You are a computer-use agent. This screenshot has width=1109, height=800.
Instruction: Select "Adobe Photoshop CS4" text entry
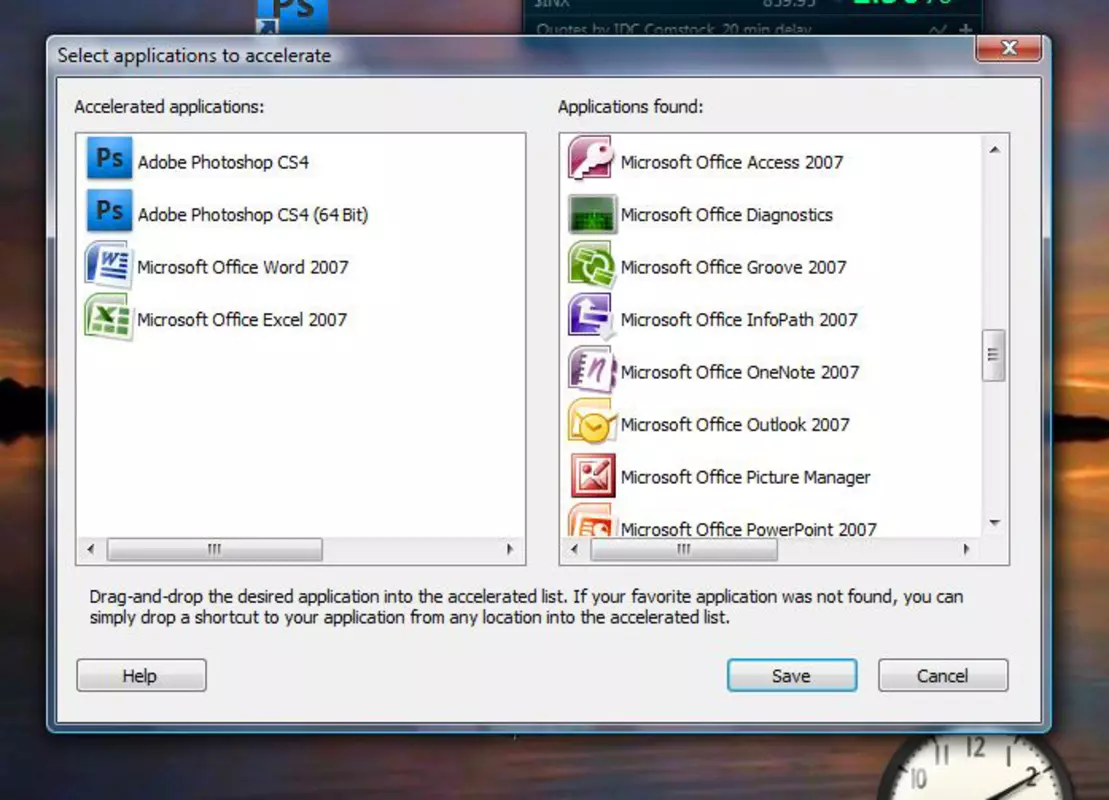[223, 162]
